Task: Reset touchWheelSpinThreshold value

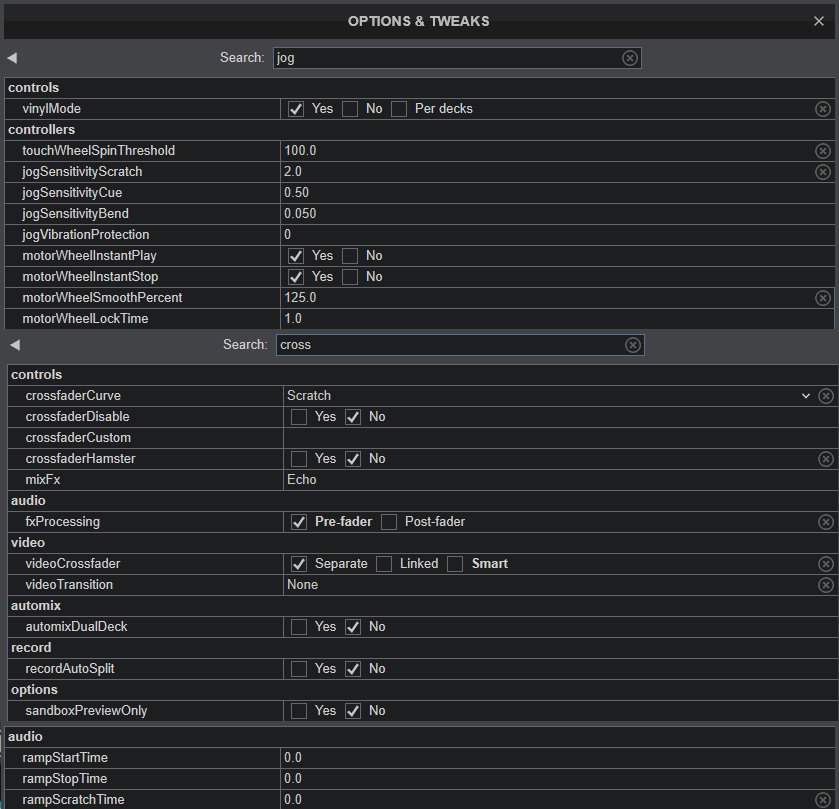Action: [x=823, y=151]
